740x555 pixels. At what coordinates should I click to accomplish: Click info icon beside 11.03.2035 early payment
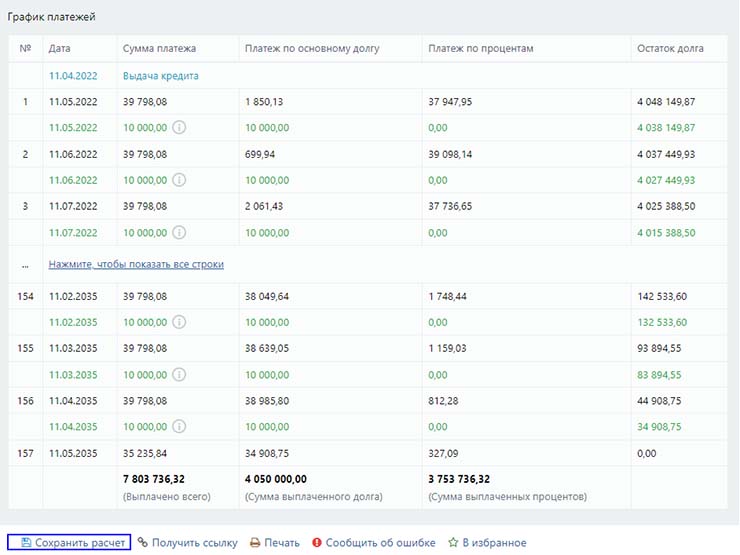179,374
